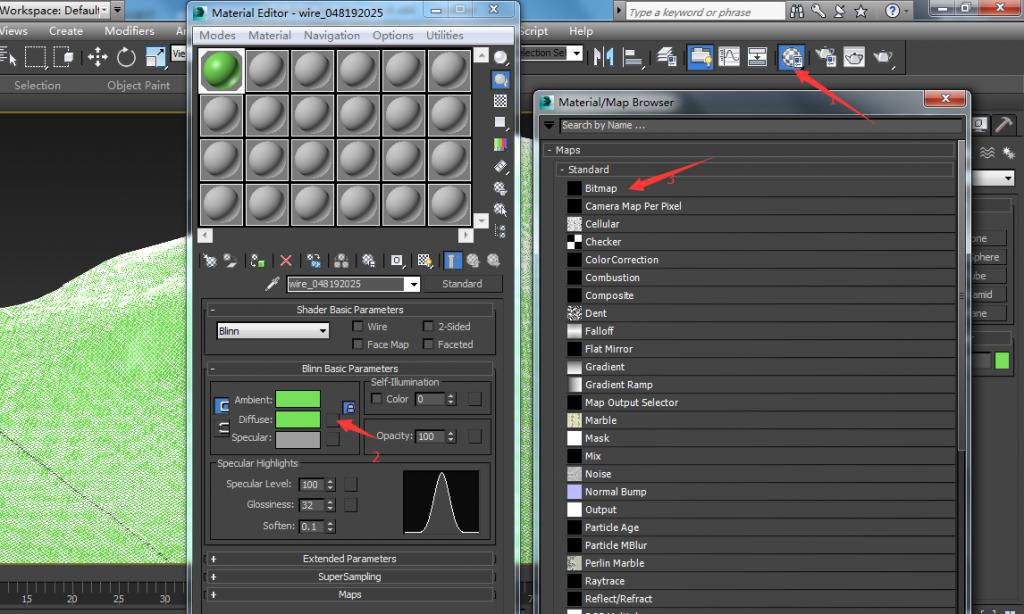Open the Curve Editor icon on main toolbar
The image size is (1024, 614).
tap(727, 57)
